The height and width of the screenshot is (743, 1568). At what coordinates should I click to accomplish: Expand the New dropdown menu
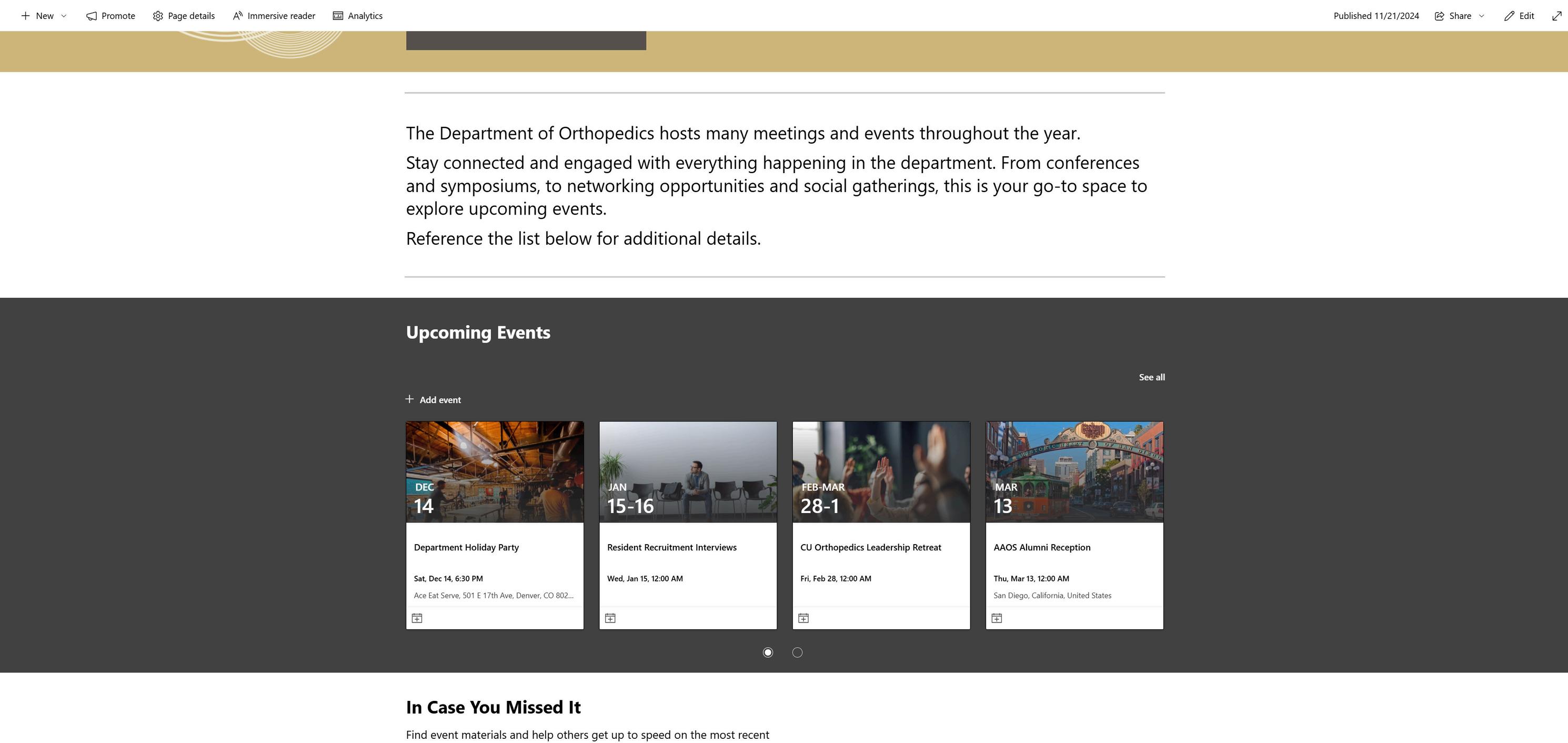pos(64,16)
